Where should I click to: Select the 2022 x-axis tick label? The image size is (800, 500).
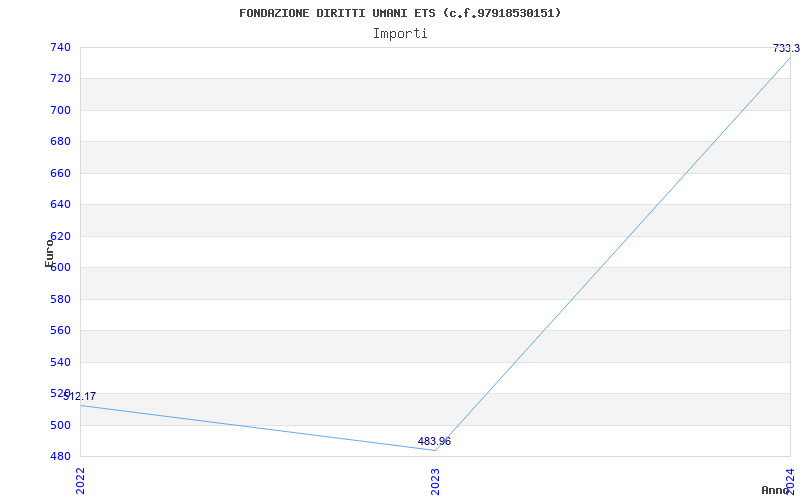pos(81,480)
